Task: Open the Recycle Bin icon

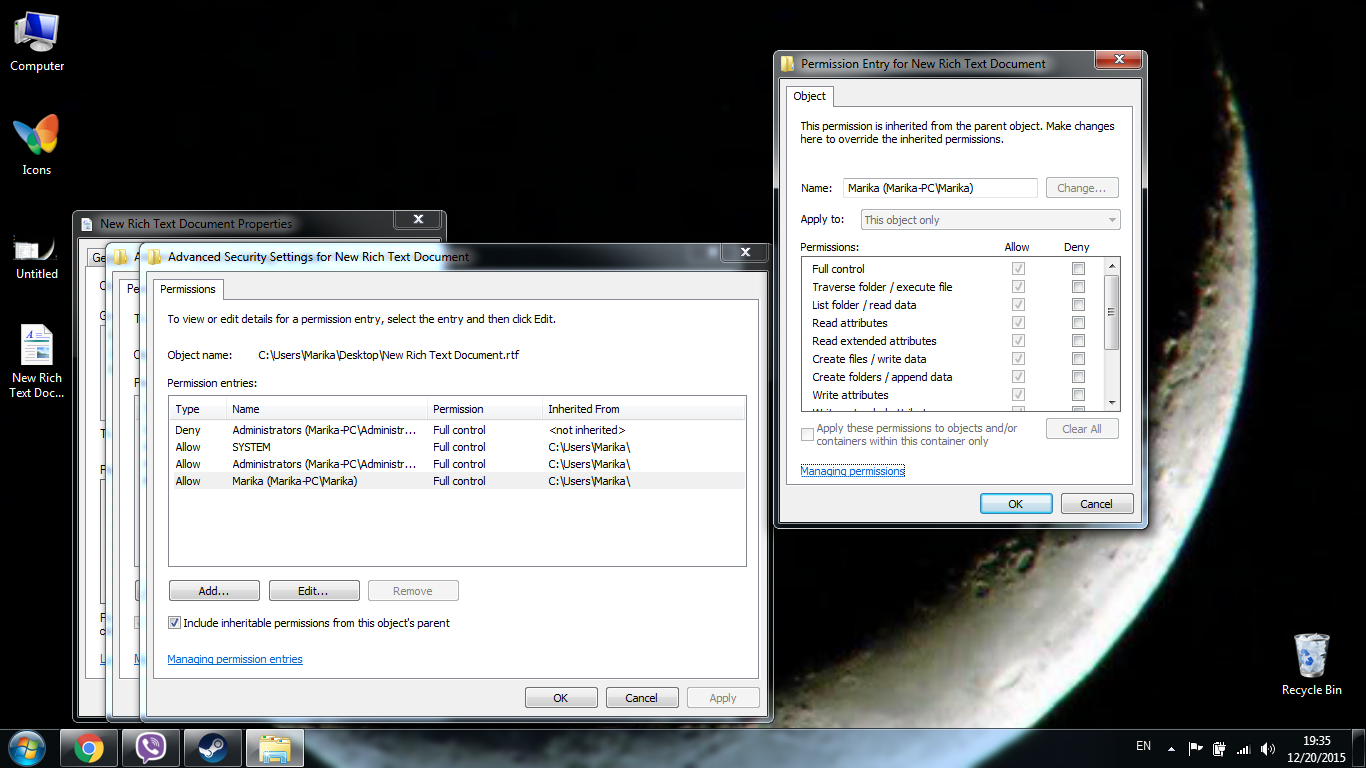Action: pyautogui.click(x=1311, y=665)
